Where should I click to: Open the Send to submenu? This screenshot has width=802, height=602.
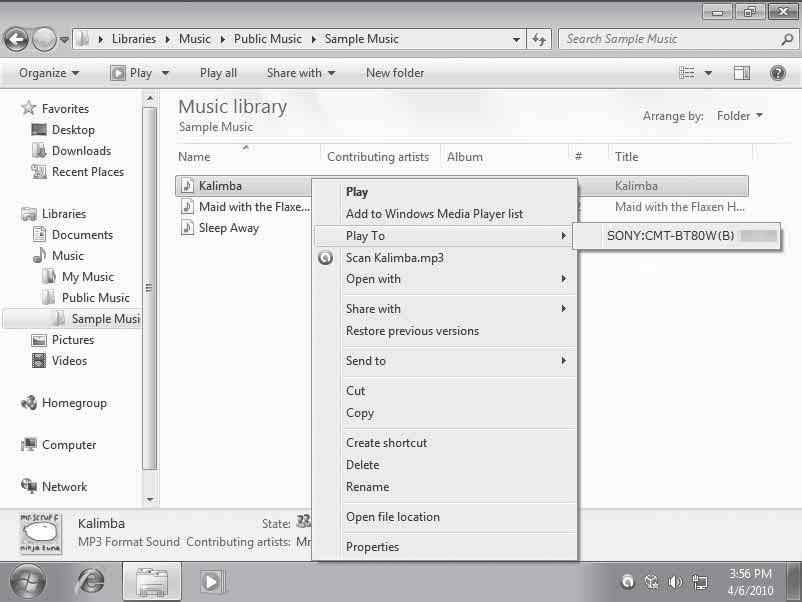445,361
